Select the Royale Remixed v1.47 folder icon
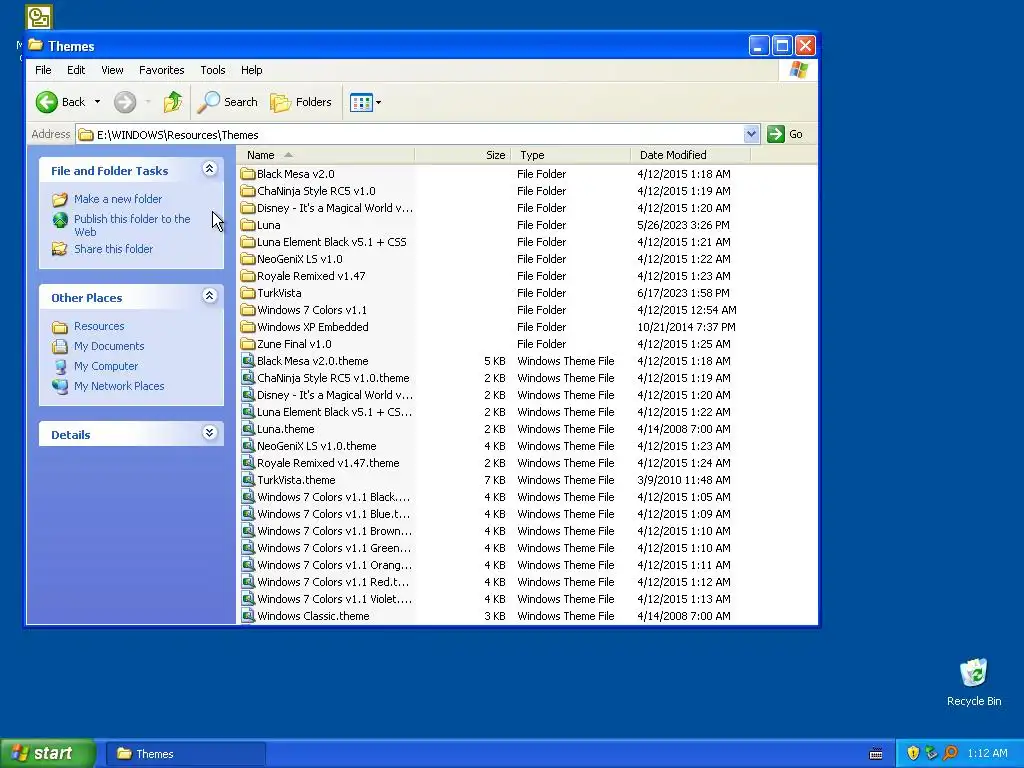Image resolution: width=1024 pixels, height=768 pixels. (248, 276)
